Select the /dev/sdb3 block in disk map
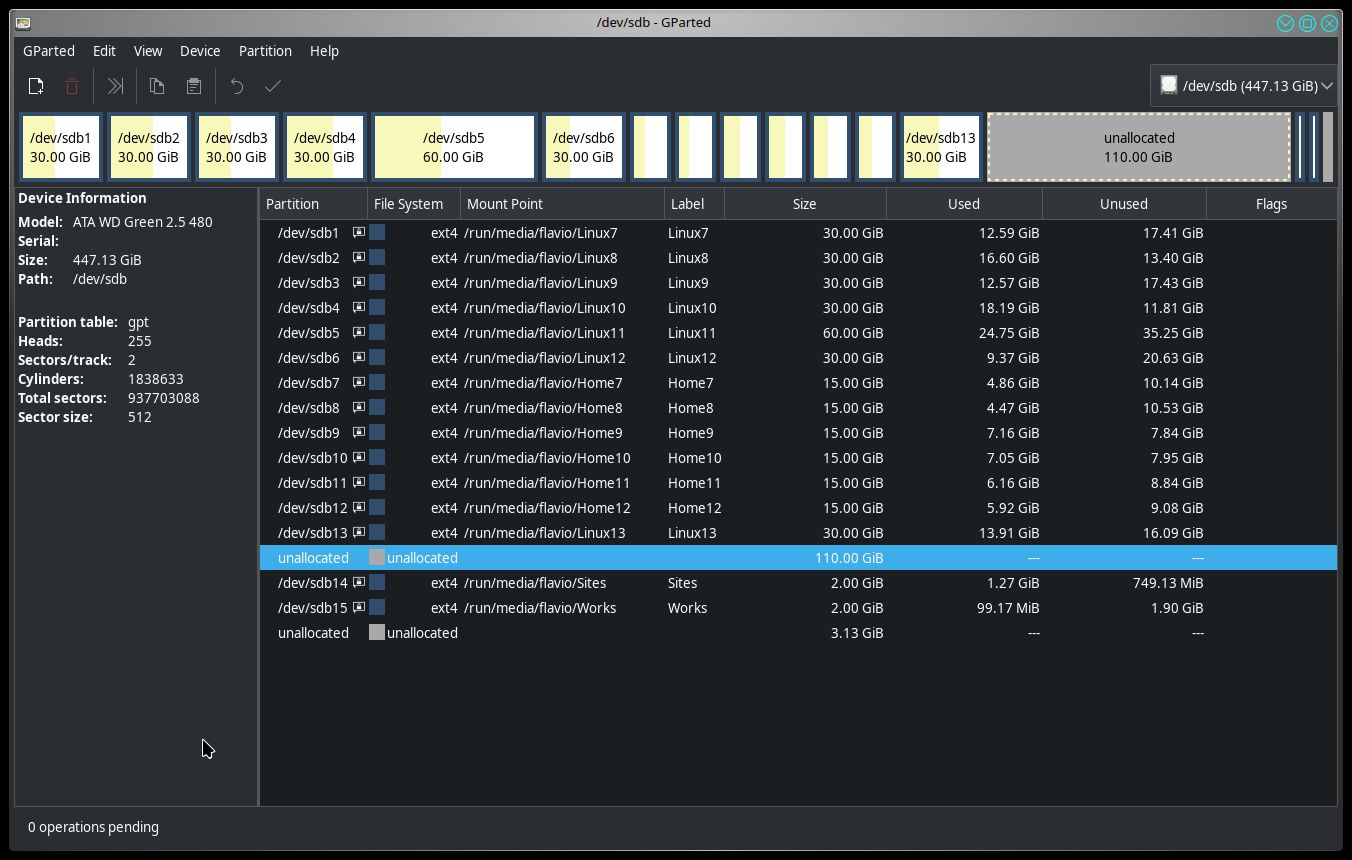1352x860 pixels. [236, 147]
